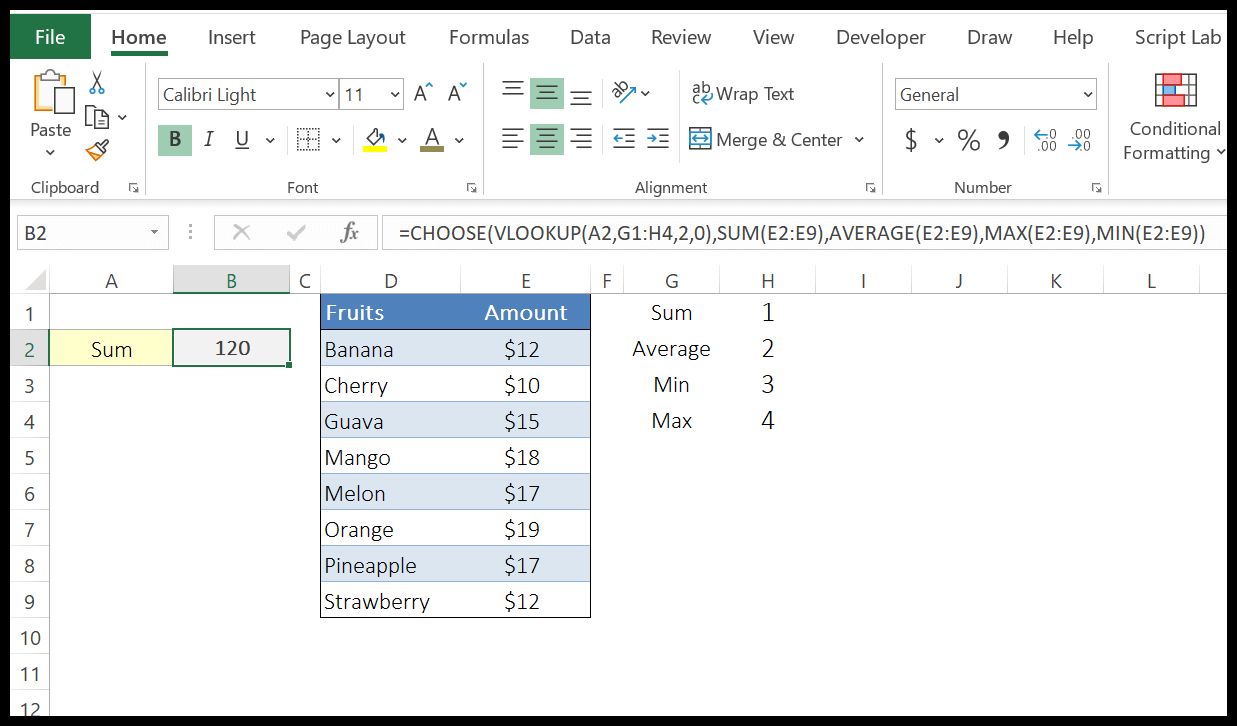Select cell containing Pineapple
The image size is (1237, 726).
[x=370, y=565]
